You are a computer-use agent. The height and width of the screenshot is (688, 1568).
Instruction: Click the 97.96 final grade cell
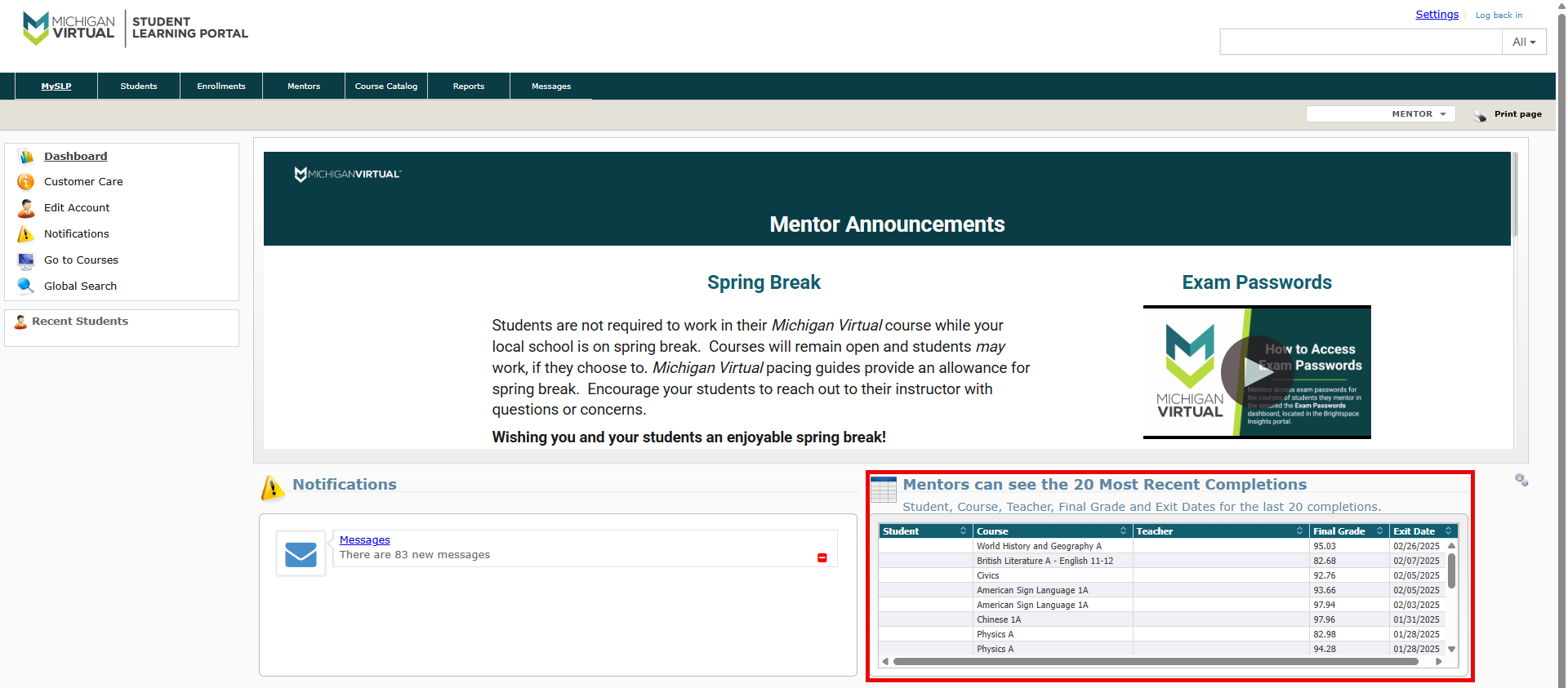coord(1349,619)
